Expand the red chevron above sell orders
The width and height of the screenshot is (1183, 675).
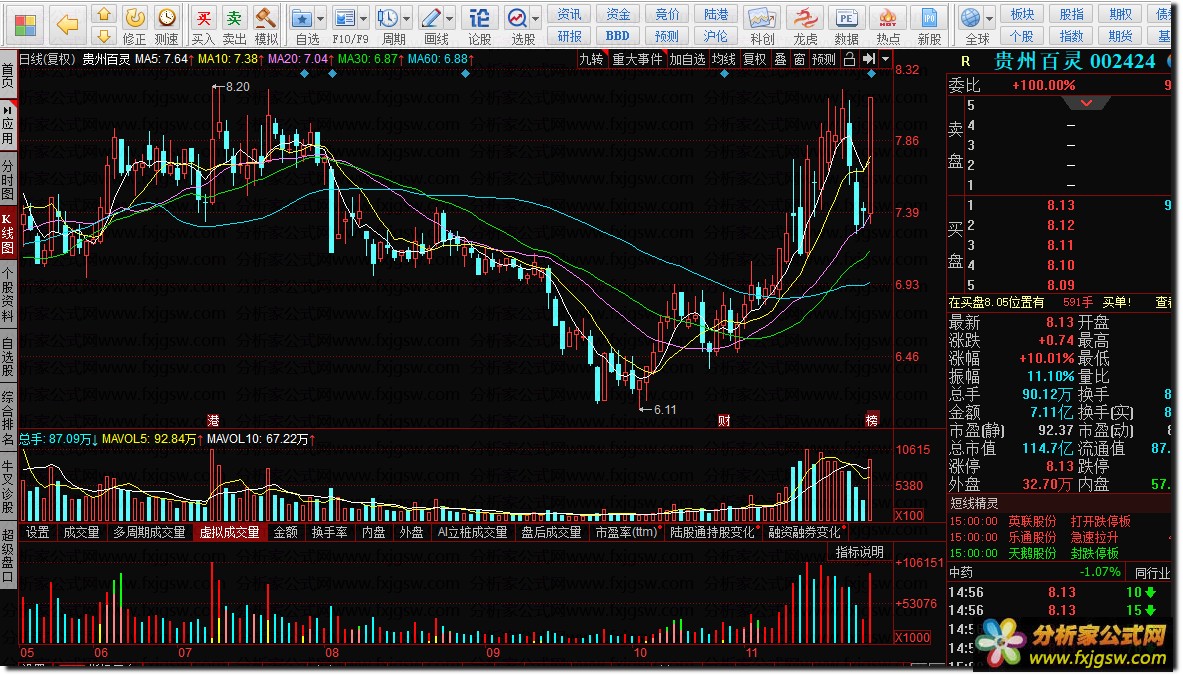1086,103
